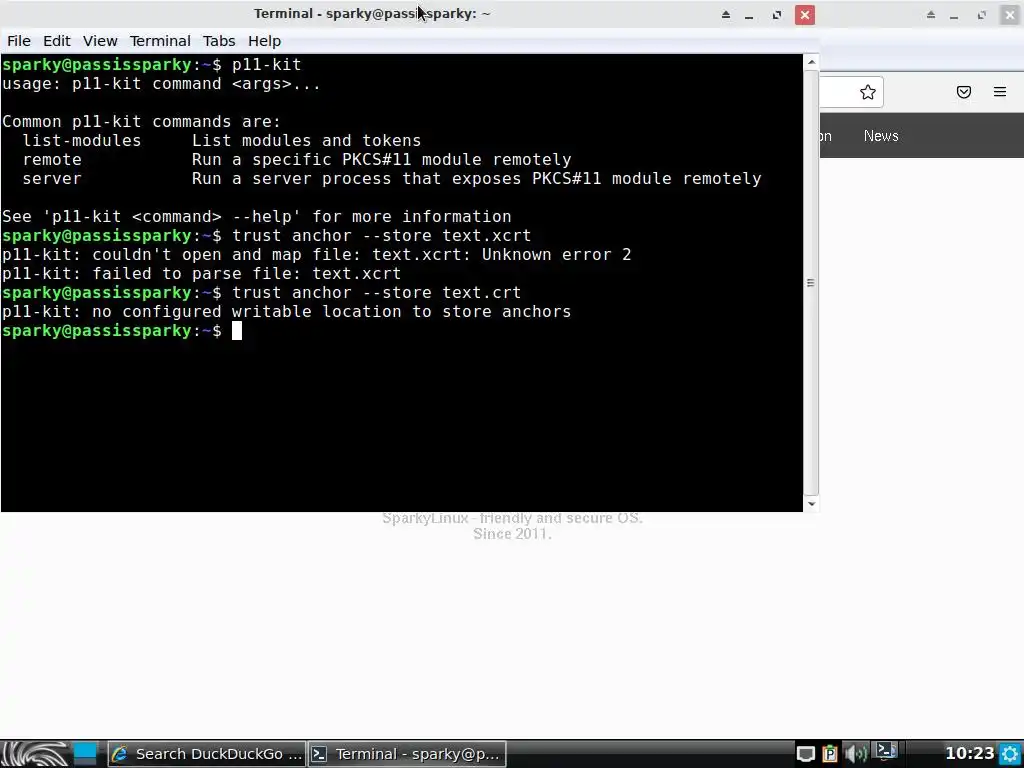Close the Terminal window

click(x=805, y=14)
